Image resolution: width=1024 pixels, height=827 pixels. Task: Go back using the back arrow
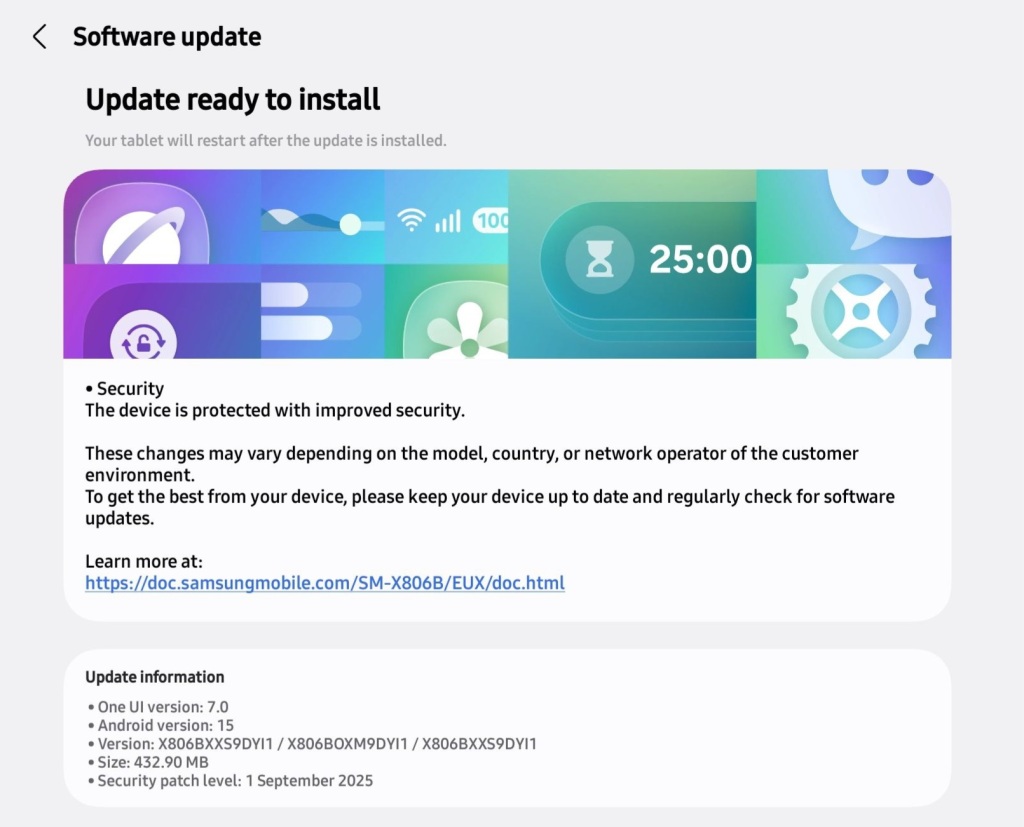[x=40, y=37]
